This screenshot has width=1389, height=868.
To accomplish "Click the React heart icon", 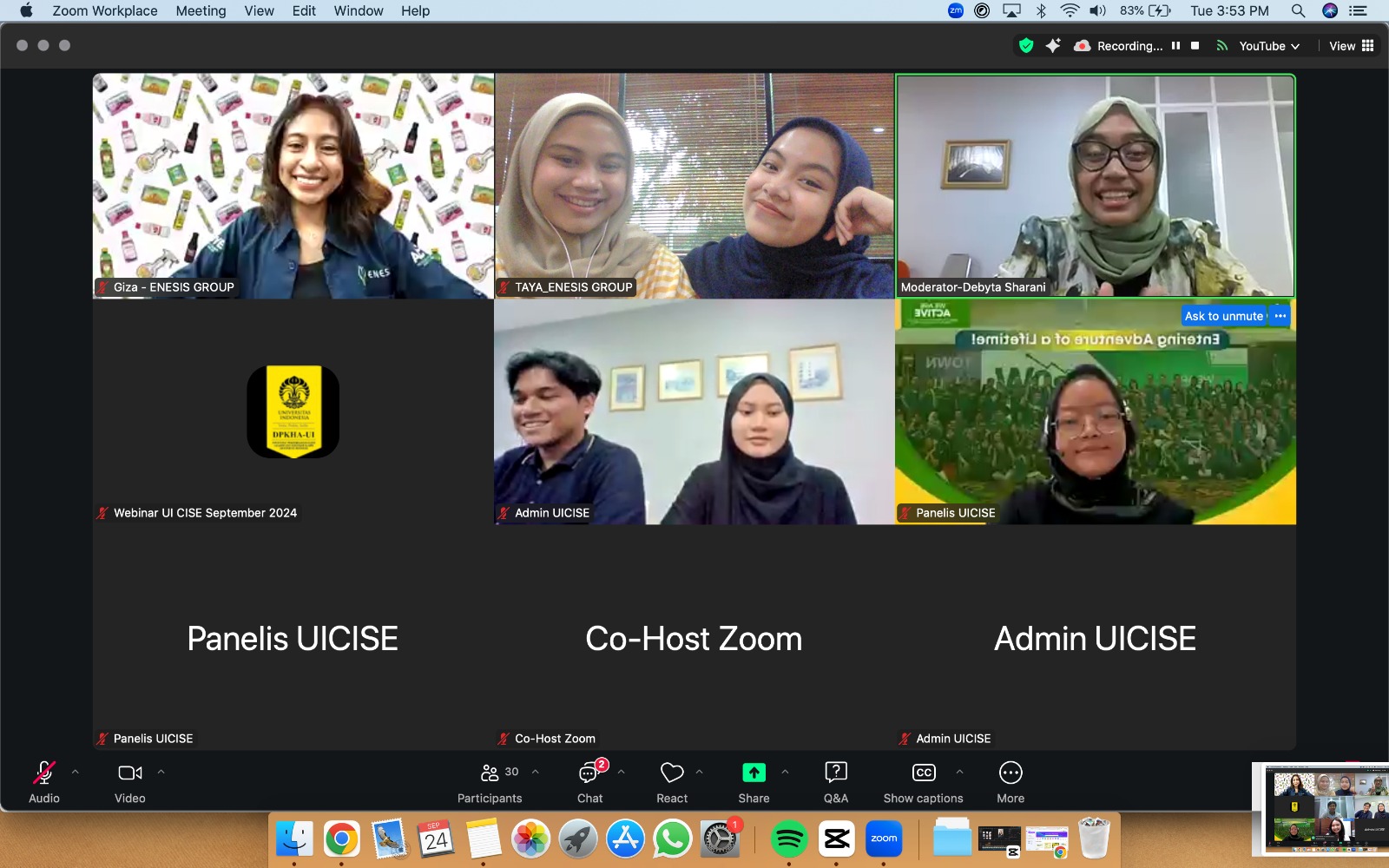I will coord(672,773).
